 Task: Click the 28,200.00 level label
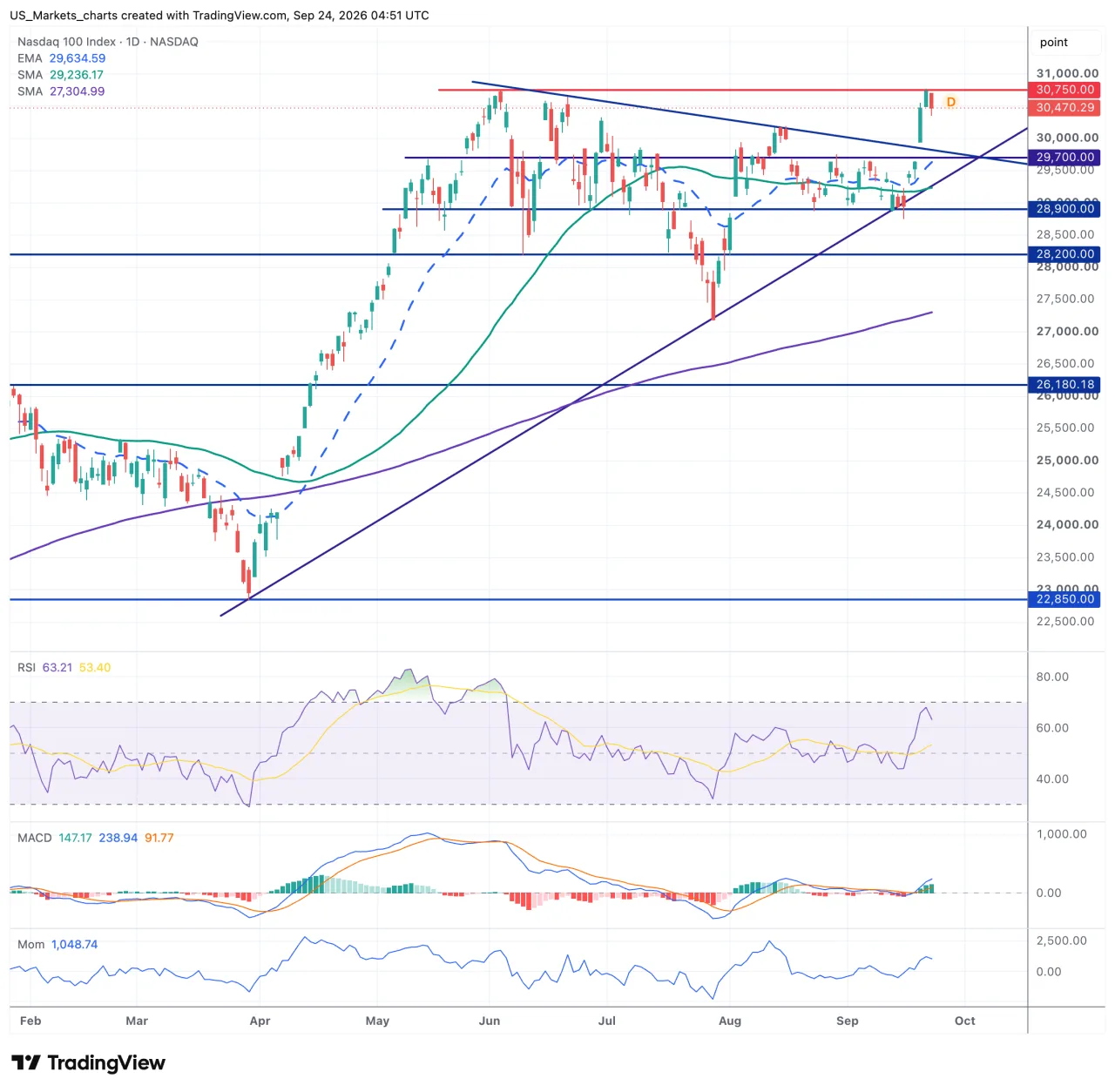click(x=1064, y=254)
